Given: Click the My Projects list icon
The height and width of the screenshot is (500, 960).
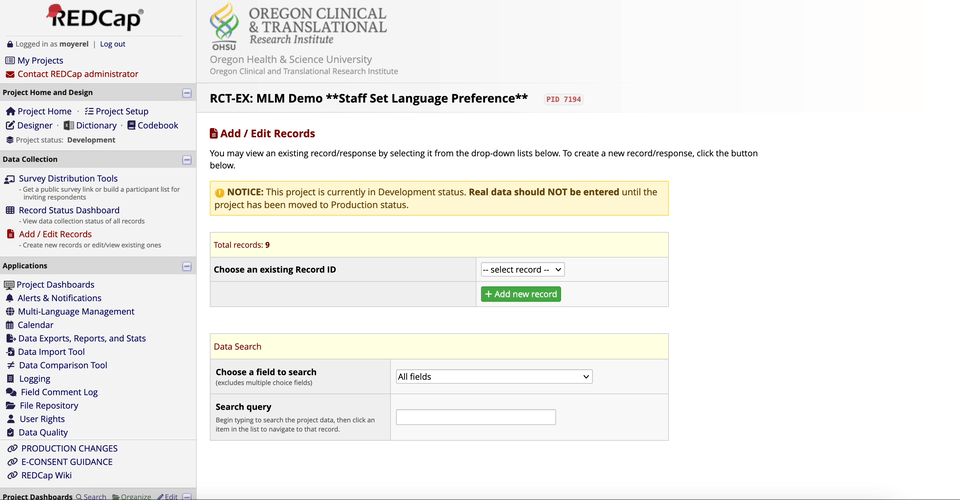Looking at the screenshot, I should (10, 61).
